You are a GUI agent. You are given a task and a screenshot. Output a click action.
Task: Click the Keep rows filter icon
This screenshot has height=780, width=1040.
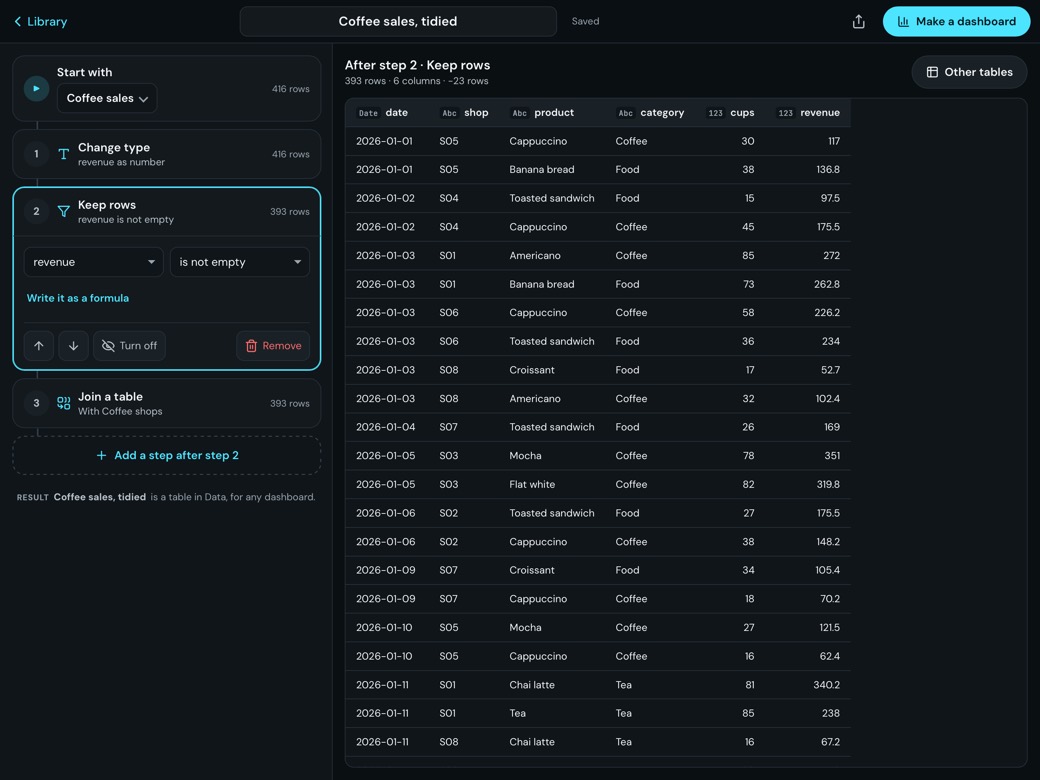[64, 212]
